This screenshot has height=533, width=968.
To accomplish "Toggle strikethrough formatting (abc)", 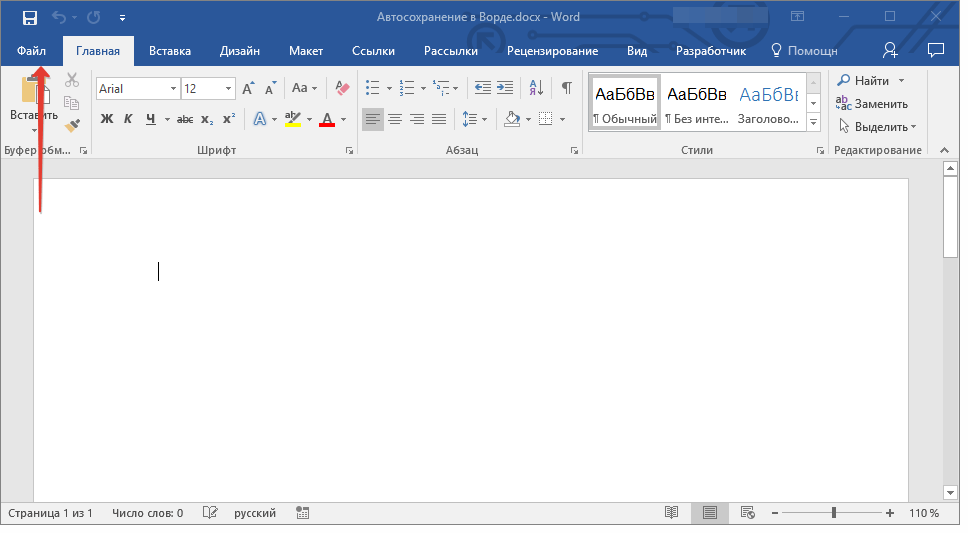I will pos(184,119).
